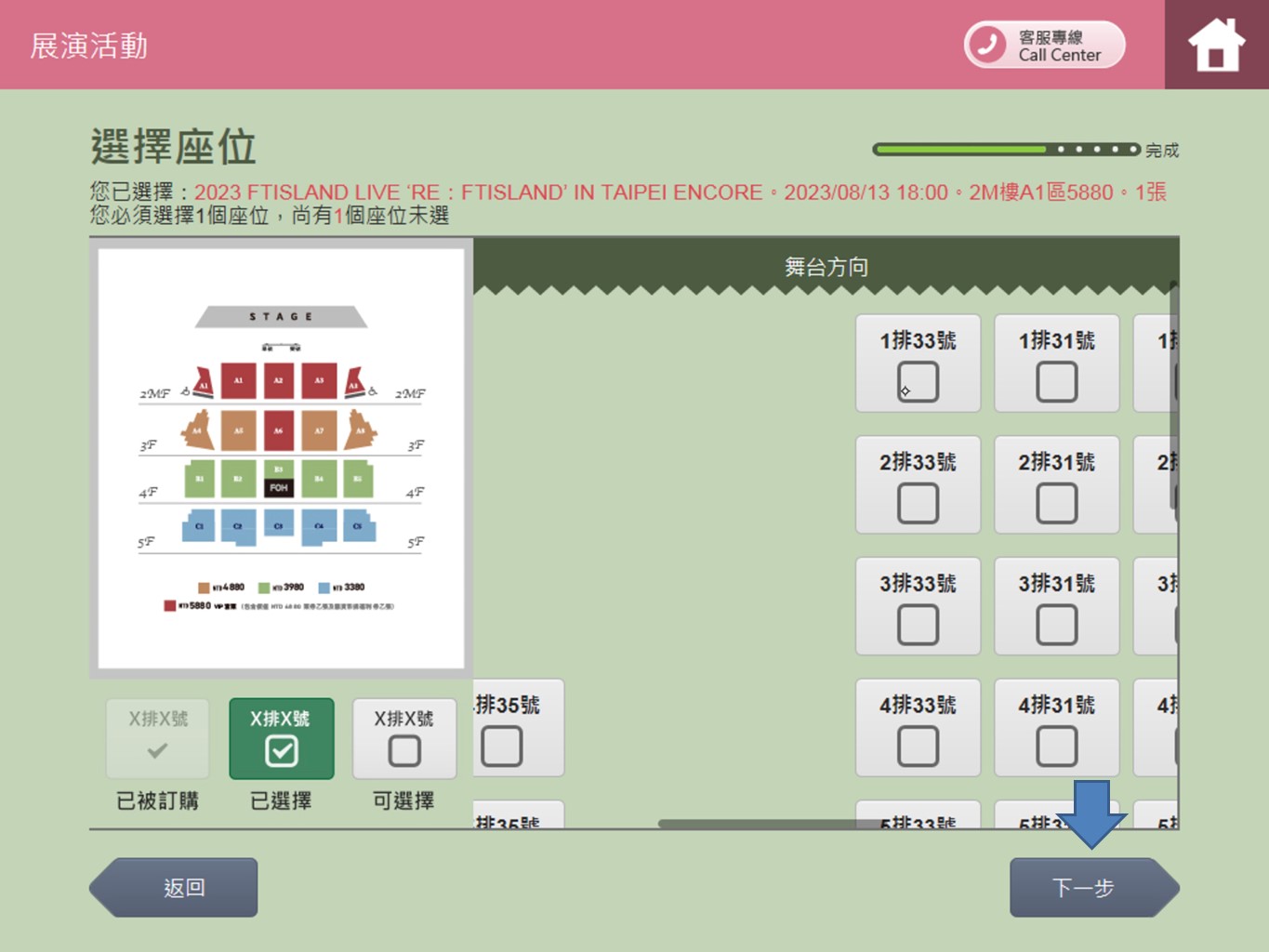This screenshot has height=952, width=1269.
Task: Select seat 4排33號 checkbox
Action: (918, 747)
